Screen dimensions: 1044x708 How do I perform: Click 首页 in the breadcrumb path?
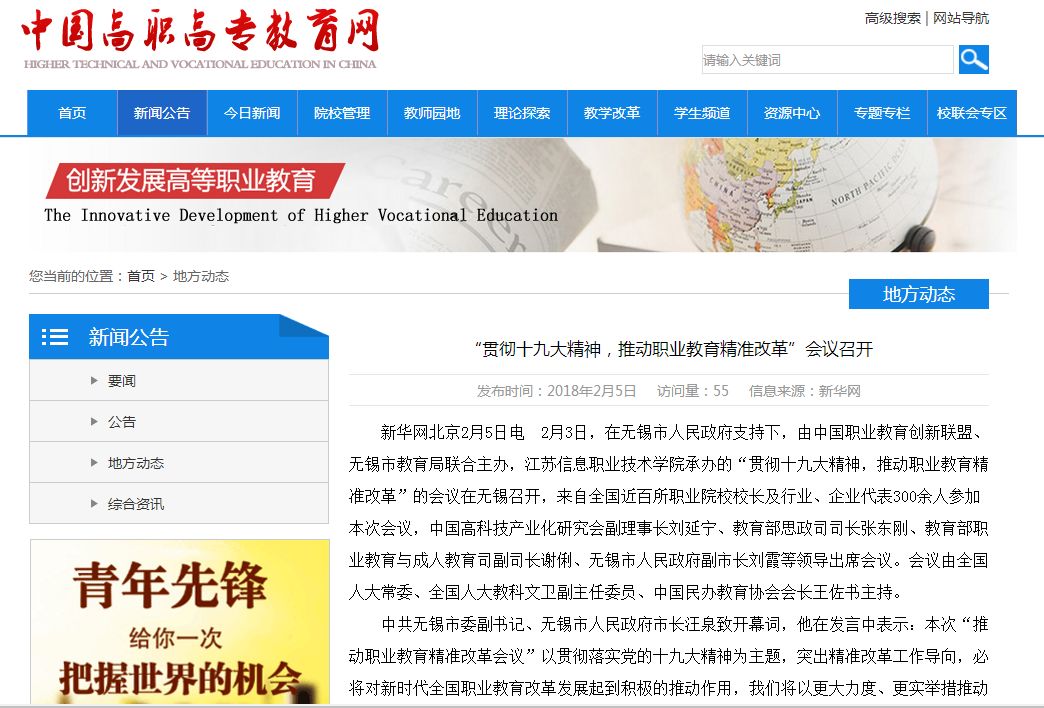[x=141, y=276]
